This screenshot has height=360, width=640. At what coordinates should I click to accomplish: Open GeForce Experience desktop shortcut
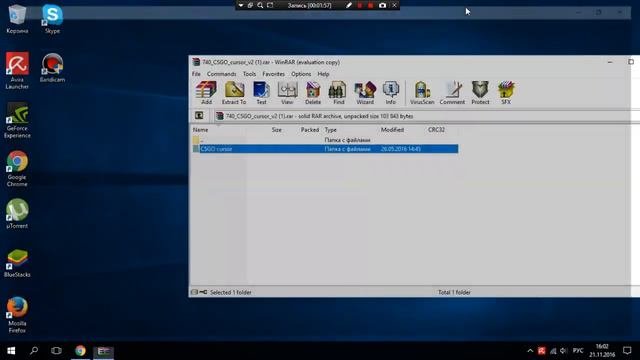coord(17,120)
